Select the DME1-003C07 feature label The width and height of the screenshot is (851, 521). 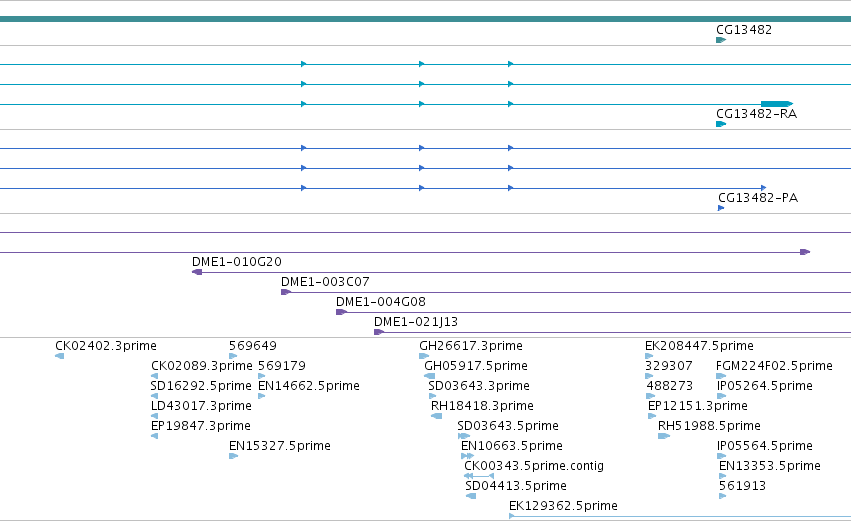pyautogui.click(x=325, y=282)
